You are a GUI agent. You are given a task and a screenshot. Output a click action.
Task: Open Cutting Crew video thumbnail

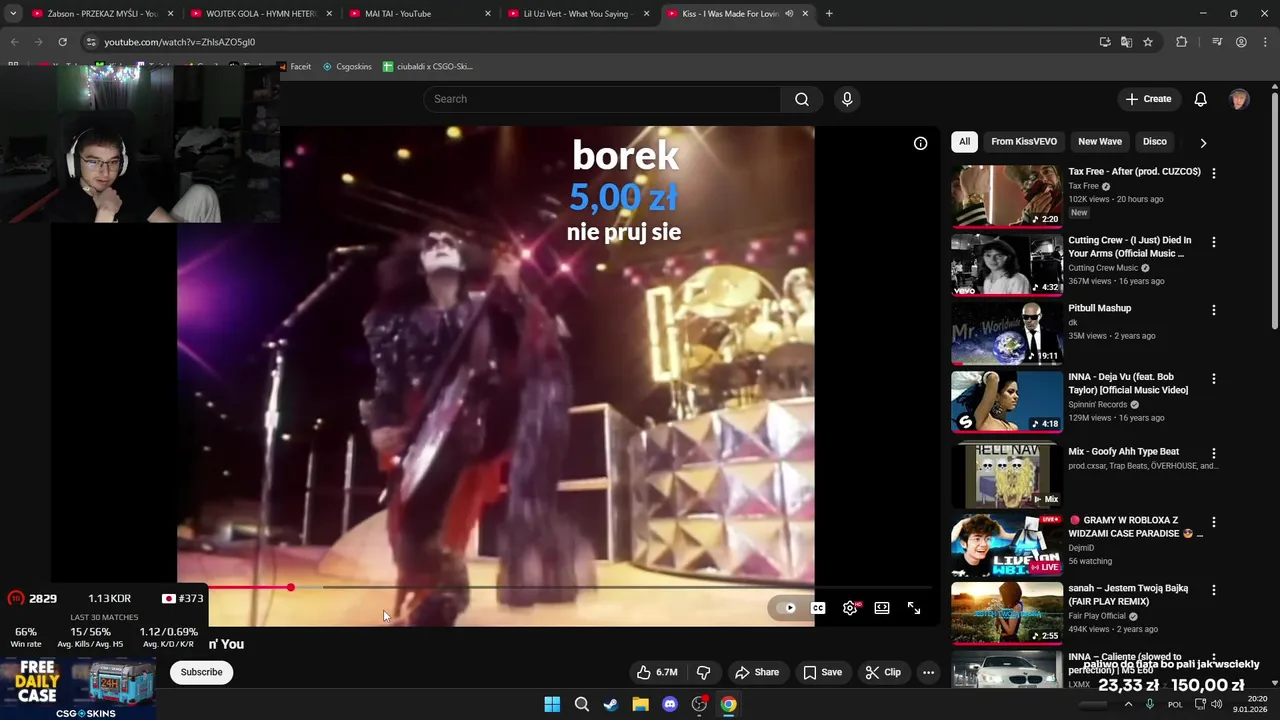[1006, 265]
